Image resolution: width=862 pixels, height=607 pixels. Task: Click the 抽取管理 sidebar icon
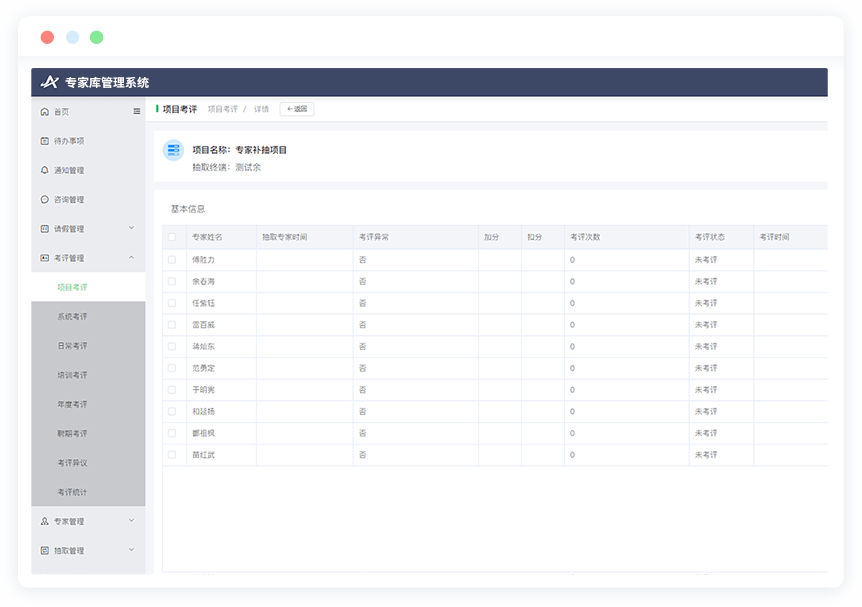(44, 550)
